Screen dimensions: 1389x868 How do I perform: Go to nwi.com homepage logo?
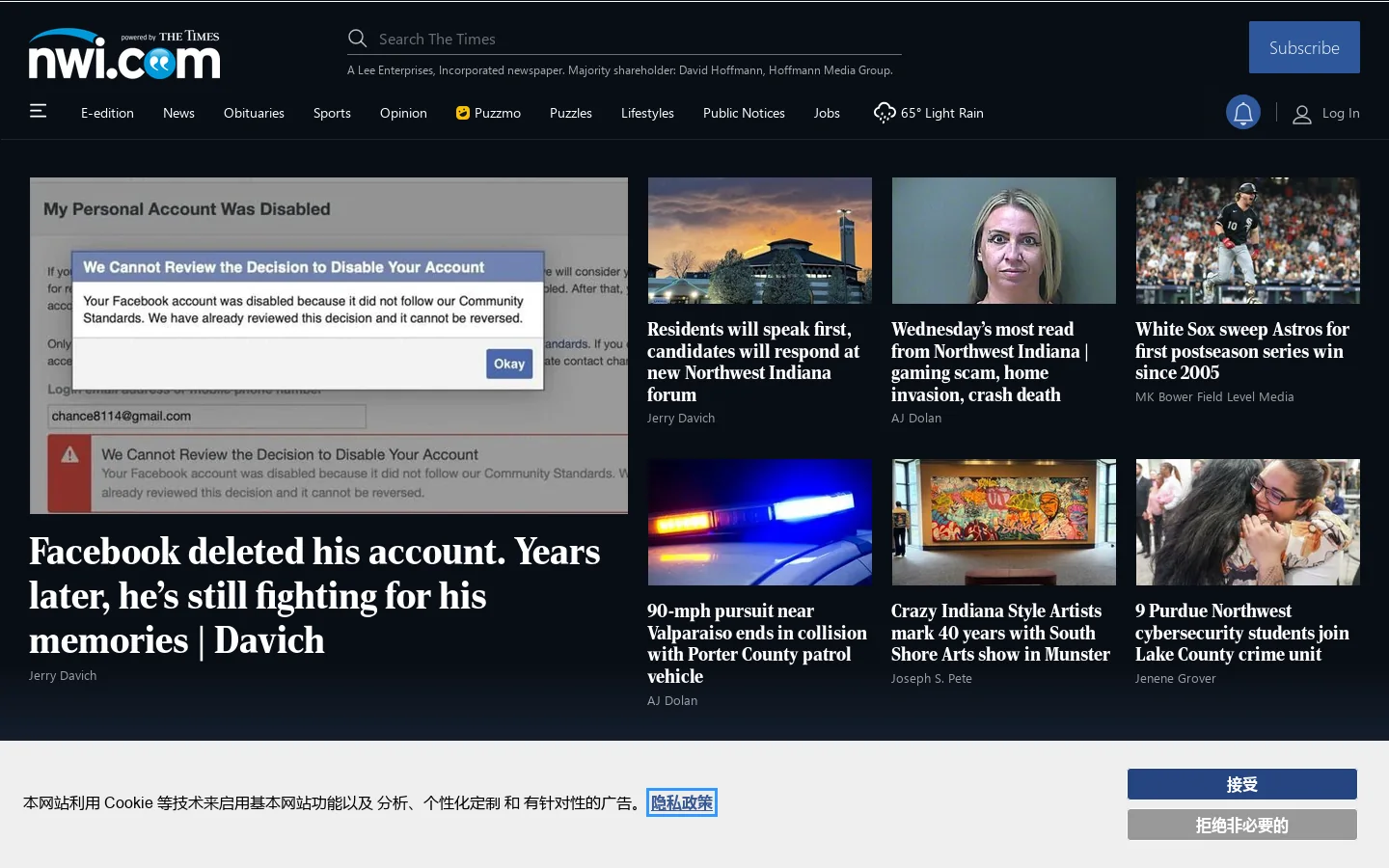[x=124, y=54]
